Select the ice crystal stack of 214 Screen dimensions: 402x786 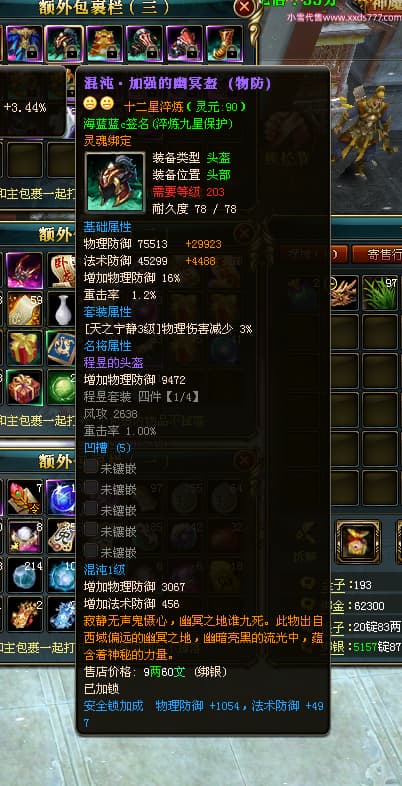click(x=25, y=574)
